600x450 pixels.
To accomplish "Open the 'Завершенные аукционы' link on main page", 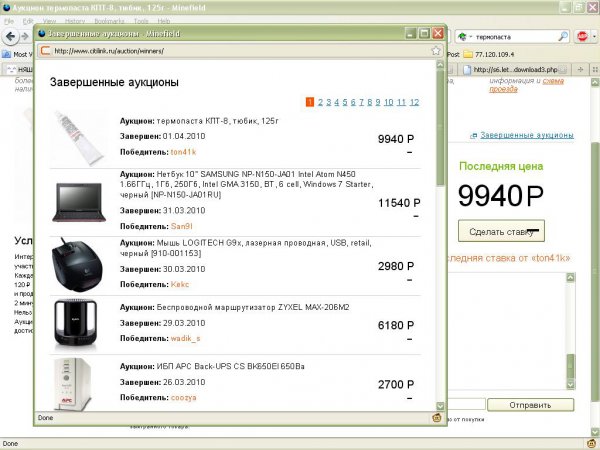I will tap(527, 135).
